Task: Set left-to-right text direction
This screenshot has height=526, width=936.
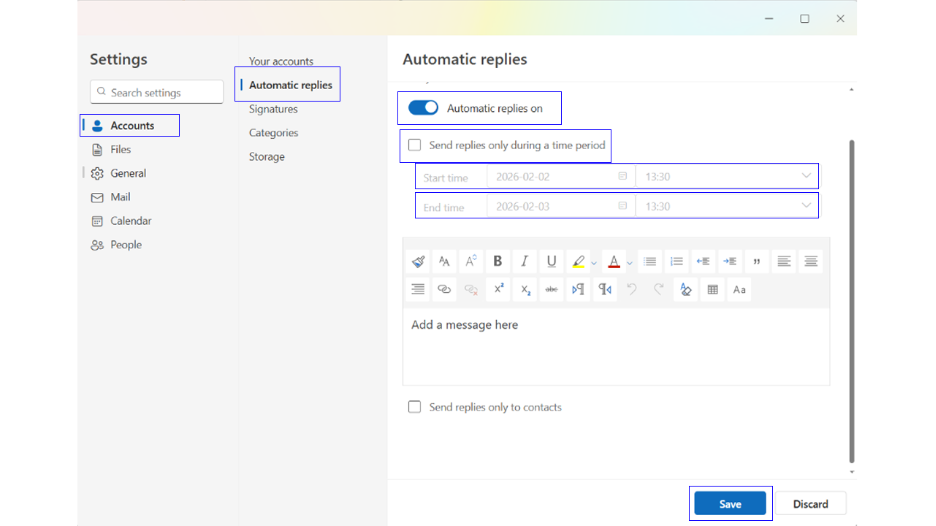Action: coord(578,290)
